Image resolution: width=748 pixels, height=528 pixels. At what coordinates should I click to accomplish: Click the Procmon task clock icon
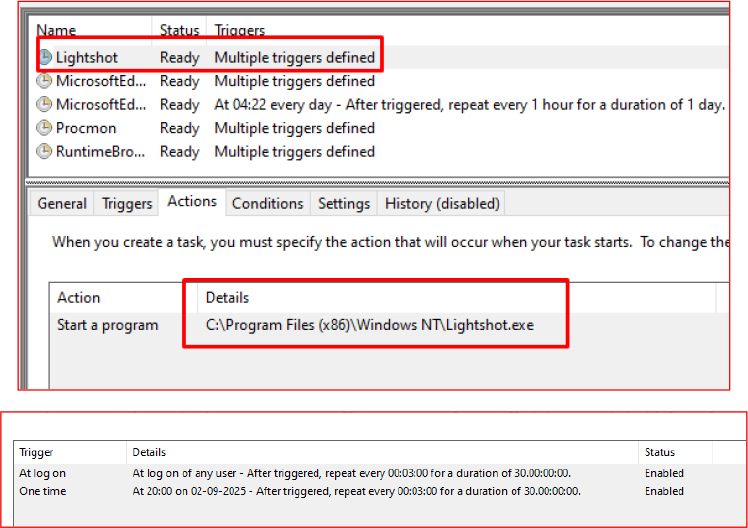click(44, 128)
